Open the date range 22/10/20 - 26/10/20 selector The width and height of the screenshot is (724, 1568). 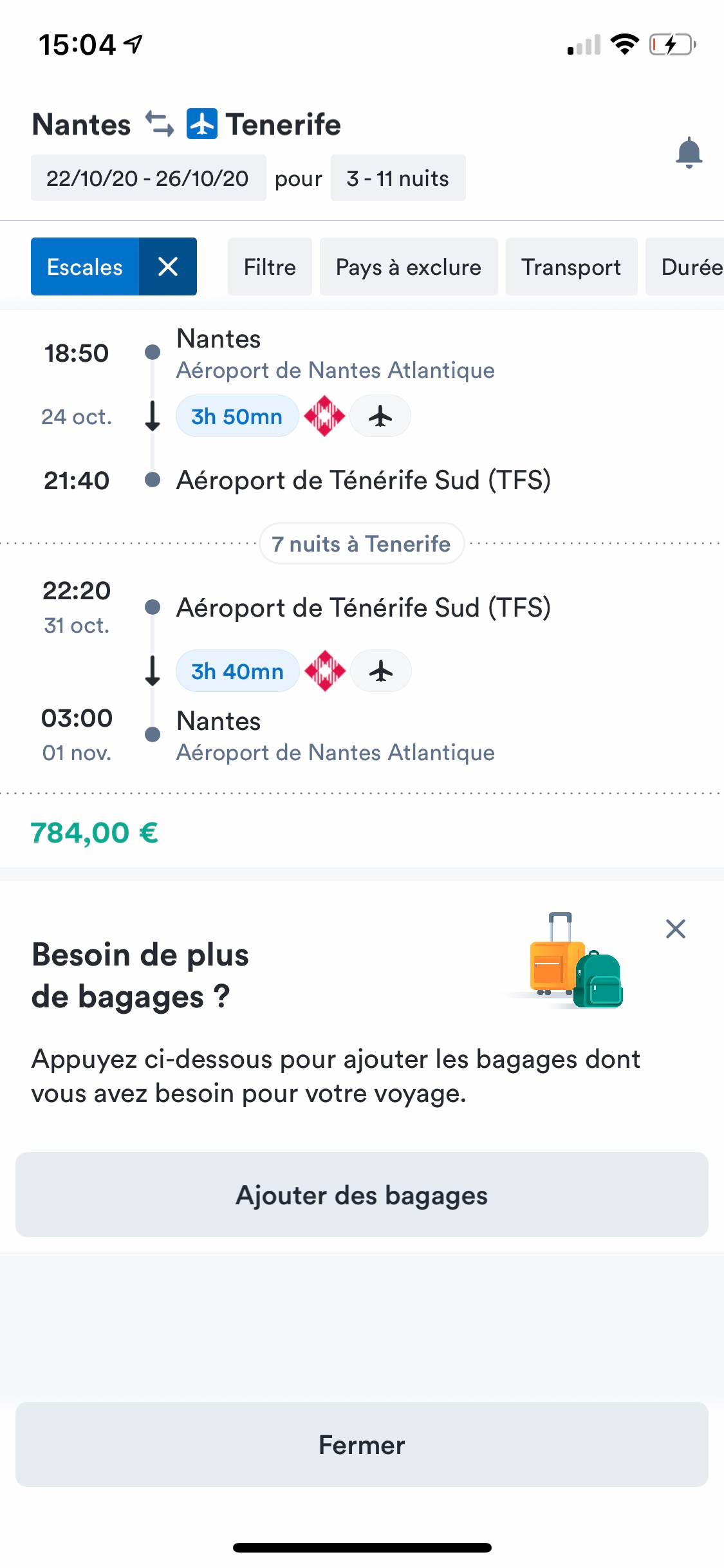pyautogui.click(x=148, y=178)
